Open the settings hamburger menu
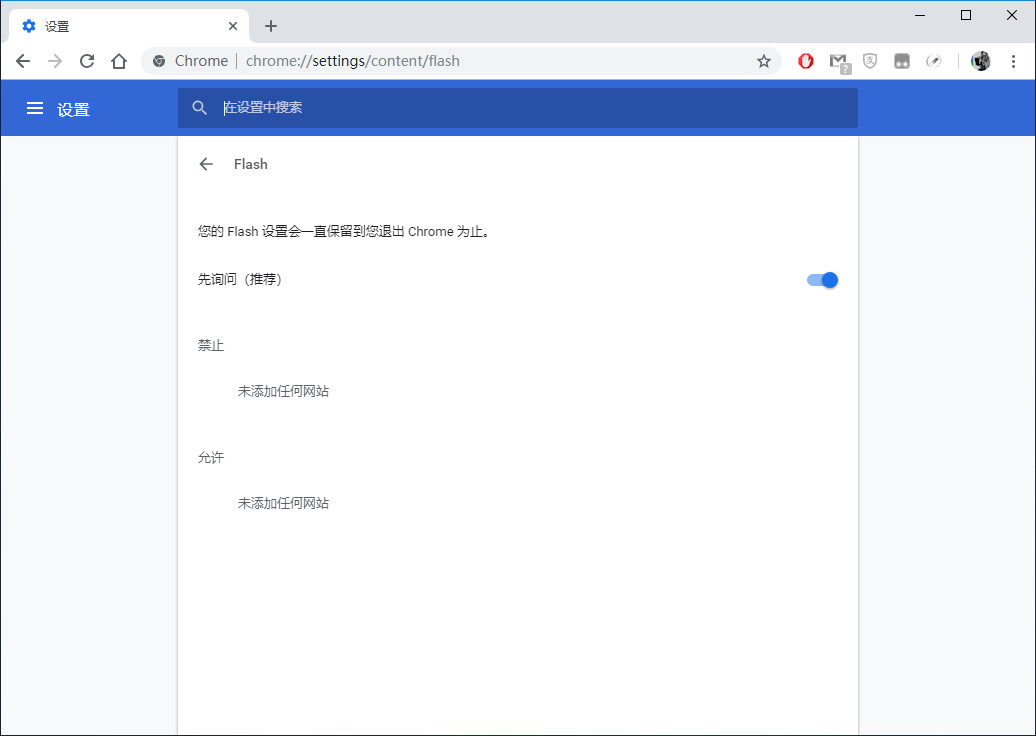 tap(35, 108)
